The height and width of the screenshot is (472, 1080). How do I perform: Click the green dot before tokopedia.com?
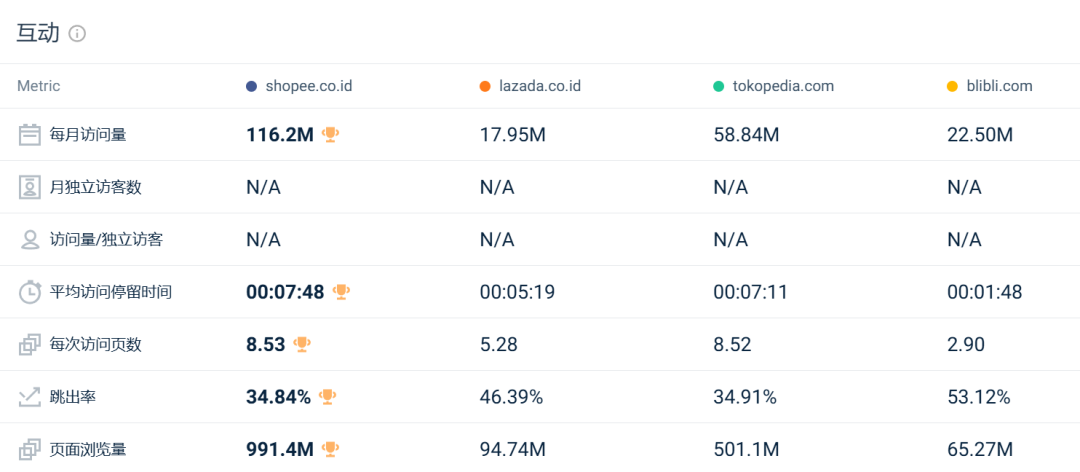718,86
